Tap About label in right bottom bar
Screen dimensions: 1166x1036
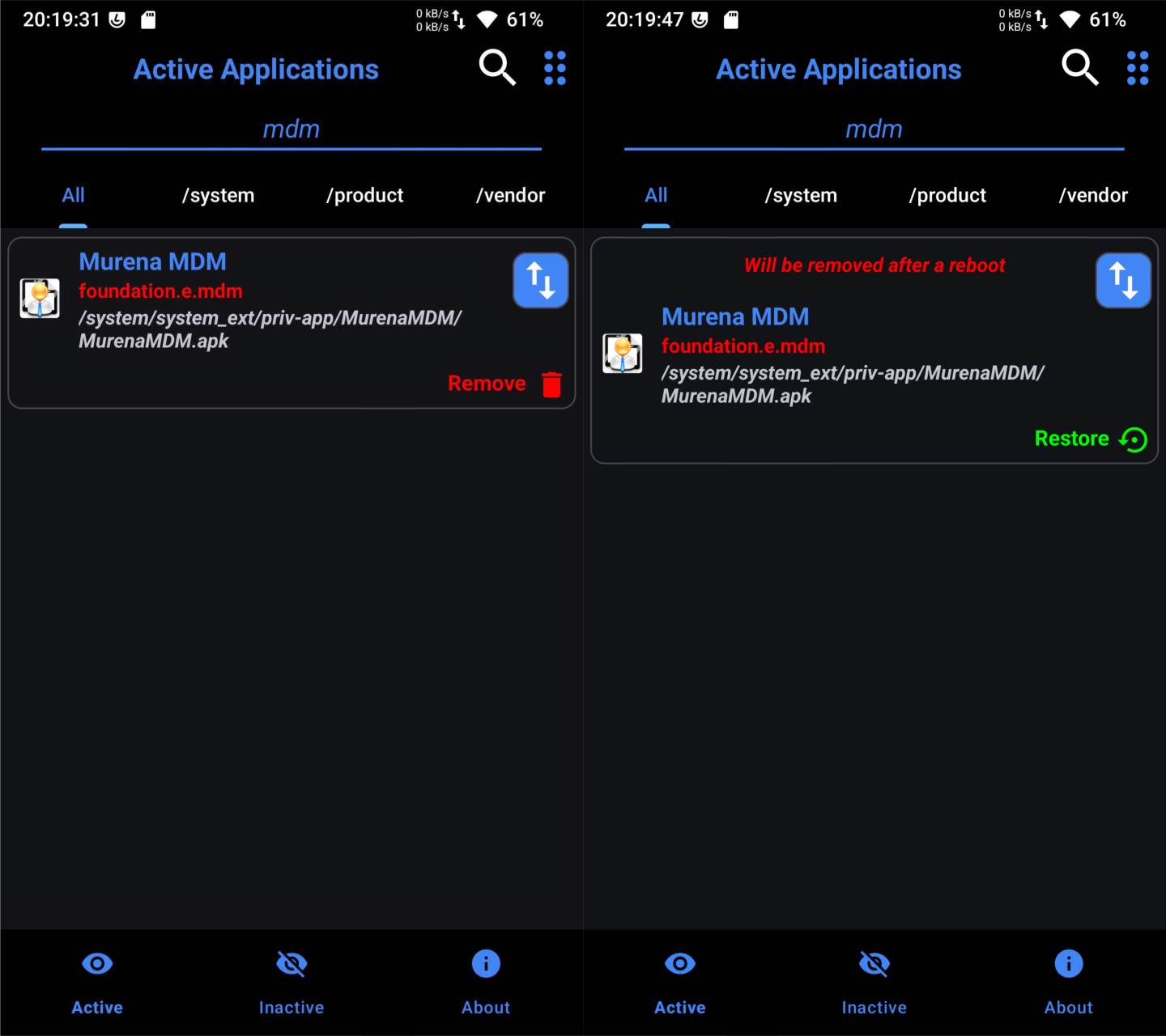[1069, 1008]
